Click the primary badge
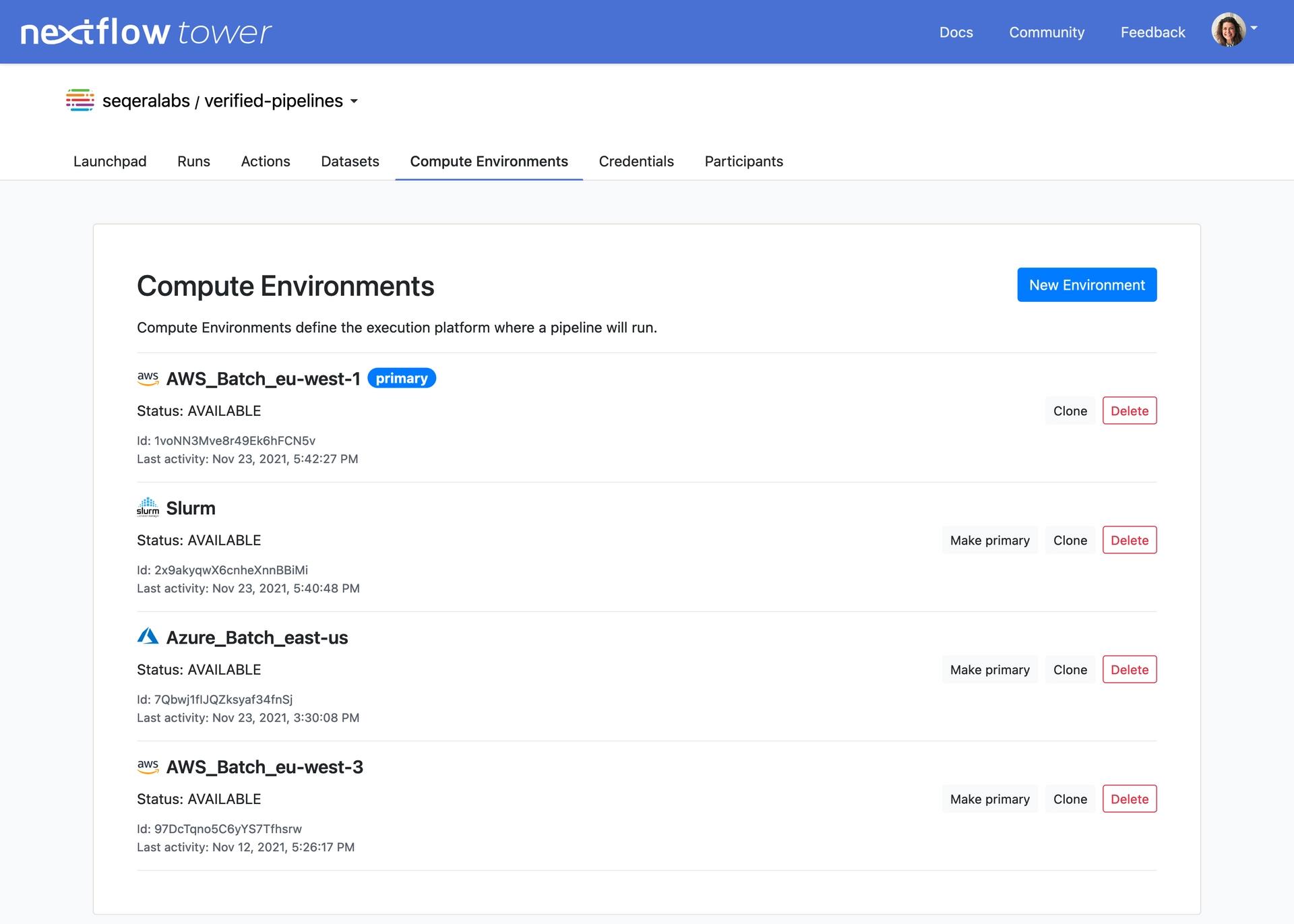This screenshot has width=1294, height=924. tap(402, 378)
